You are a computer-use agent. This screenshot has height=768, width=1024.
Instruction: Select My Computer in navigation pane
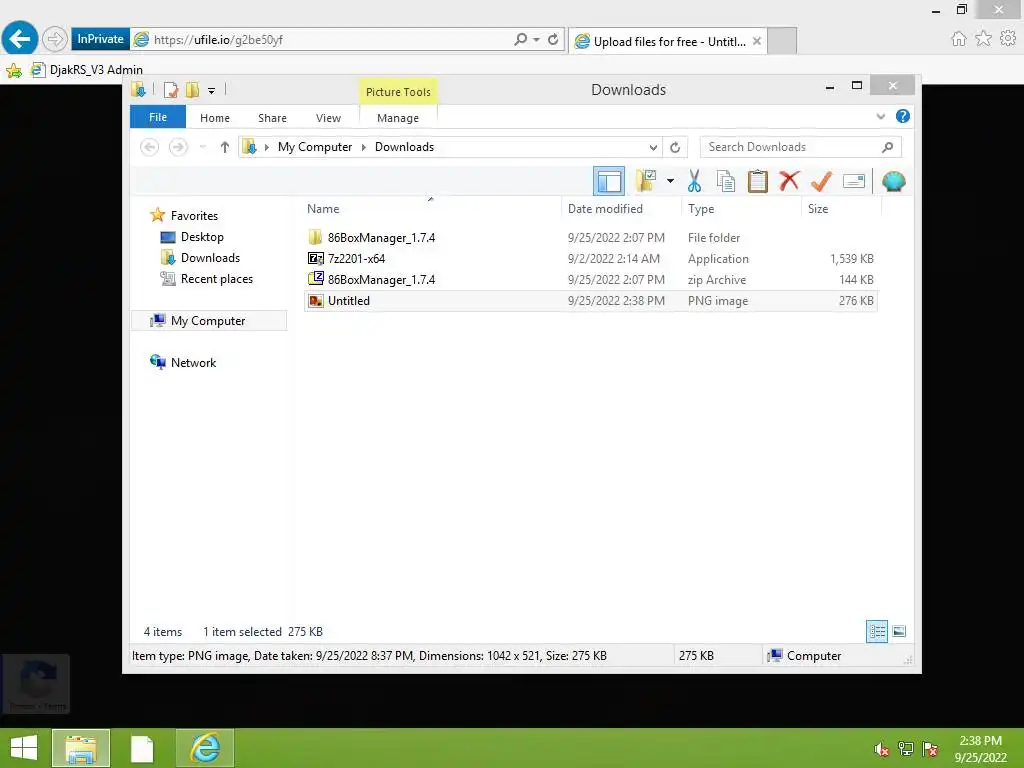click(208, 321)
